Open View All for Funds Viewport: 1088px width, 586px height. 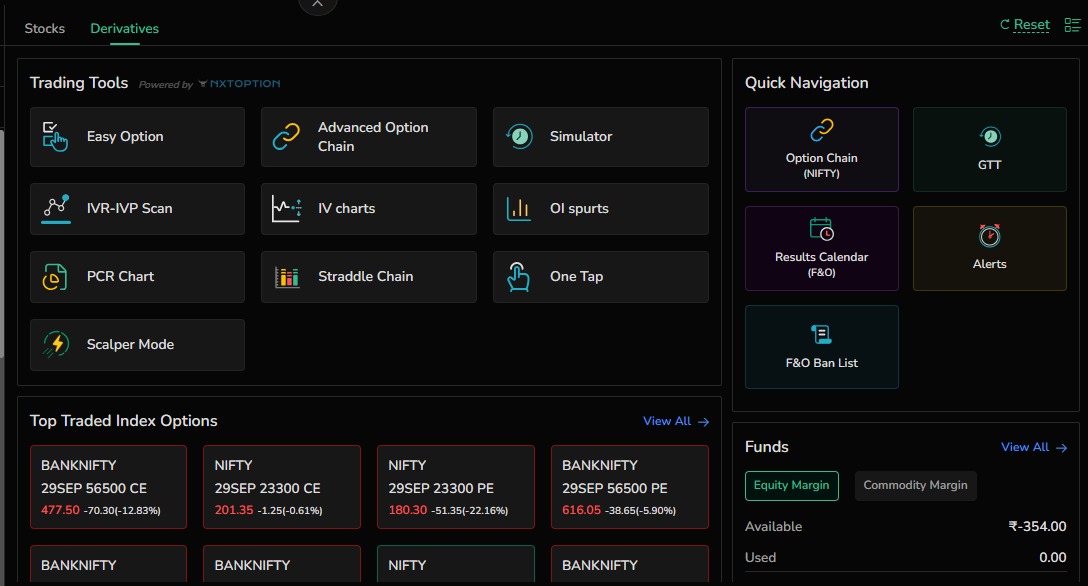1025,447
